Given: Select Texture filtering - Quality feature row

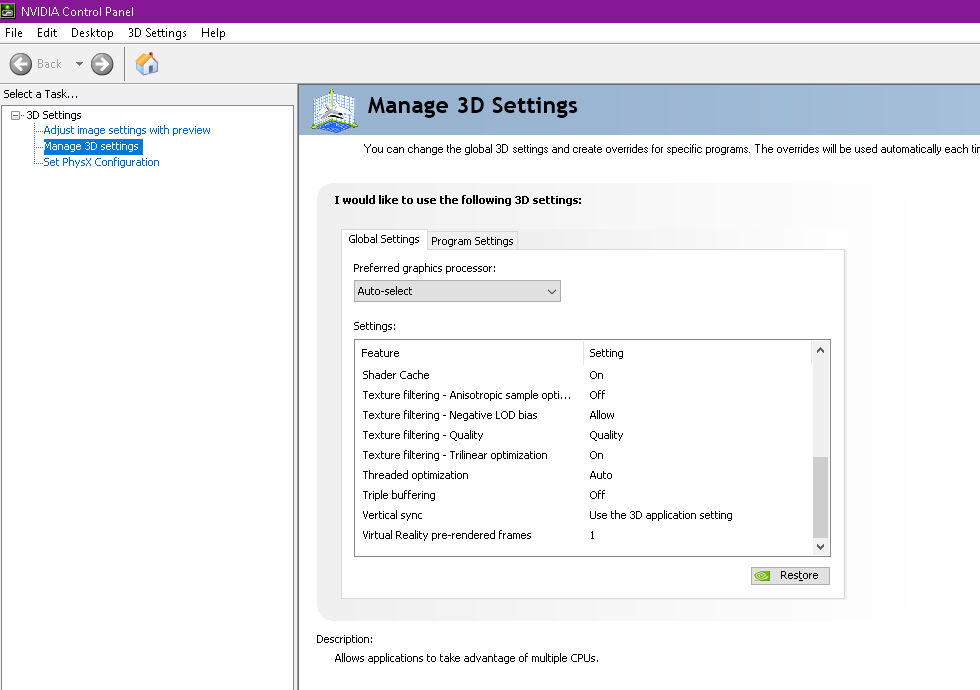Looking at the screenshot, I should (584, 435).
